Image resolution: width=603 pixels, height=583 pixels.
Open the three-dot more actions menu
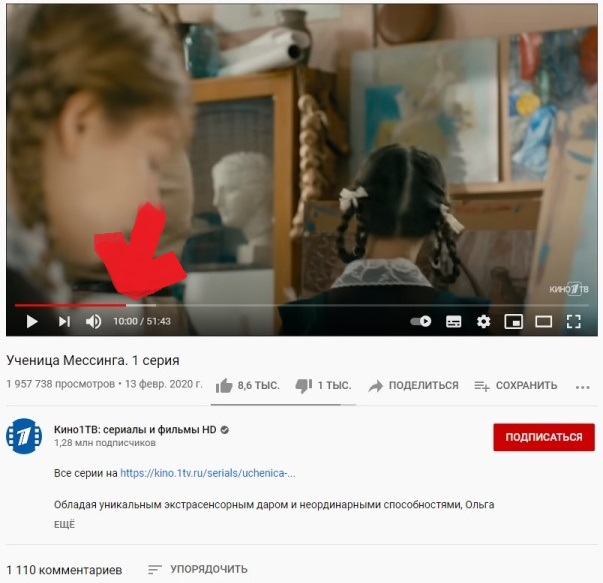point(583,387)
